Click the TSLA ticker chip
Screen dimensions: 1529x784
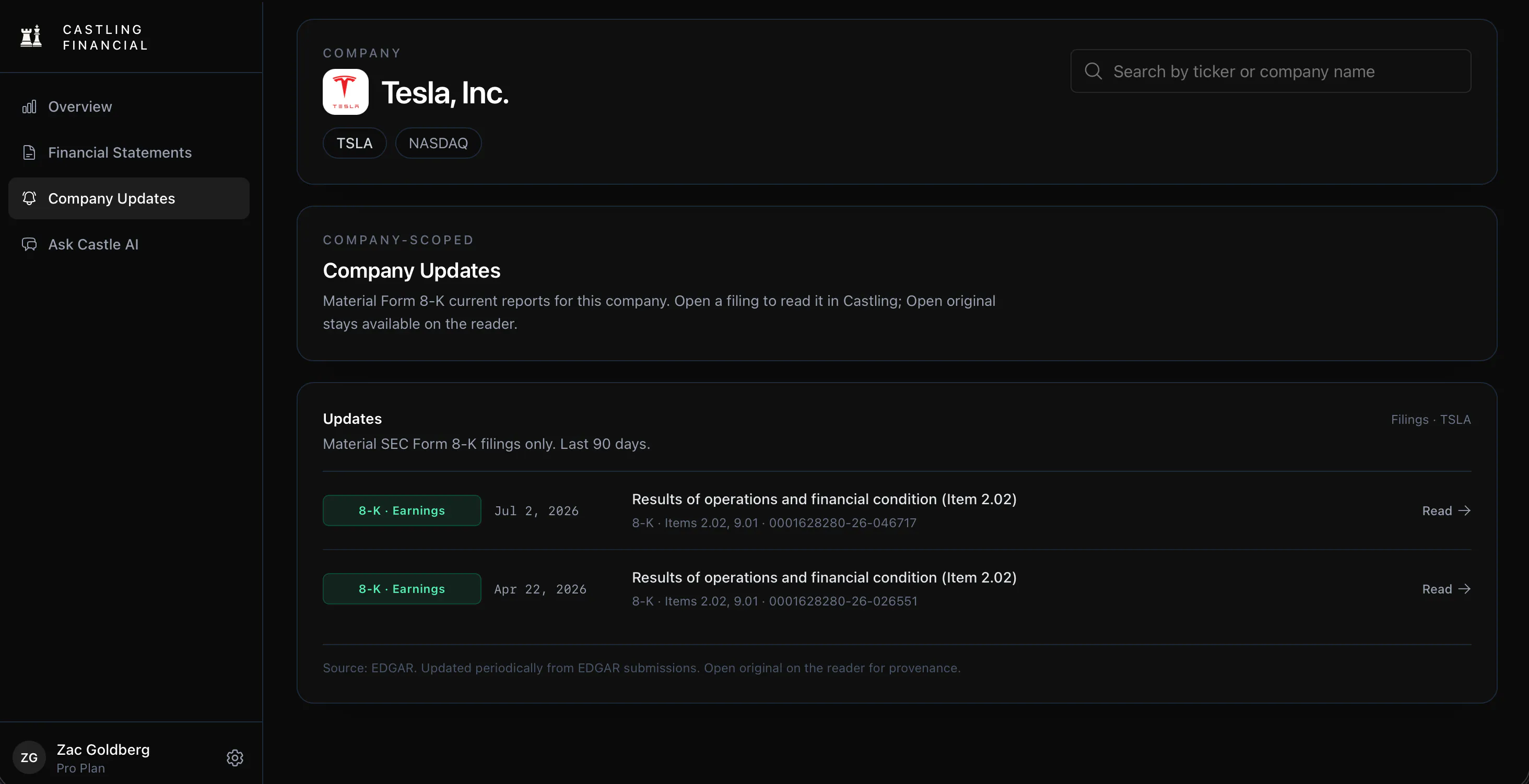click(x=355, y=143)
